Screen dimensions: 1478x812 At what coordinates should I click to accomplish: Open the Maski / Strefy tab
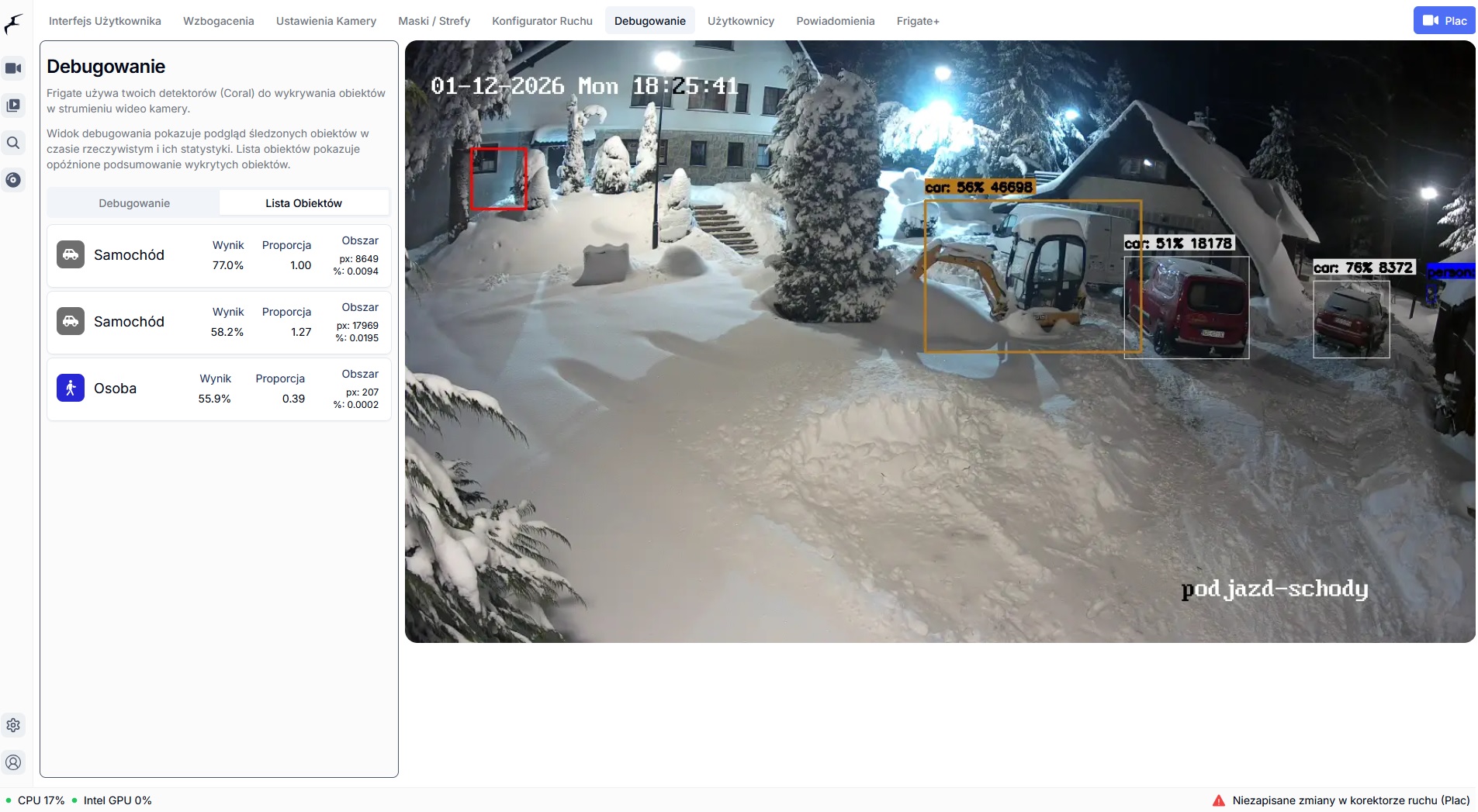coord(433,21)
